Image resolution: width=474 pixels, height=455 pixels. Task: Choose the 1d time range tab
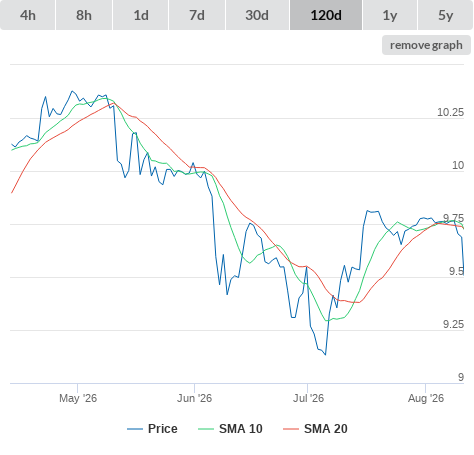click(141, 15)
